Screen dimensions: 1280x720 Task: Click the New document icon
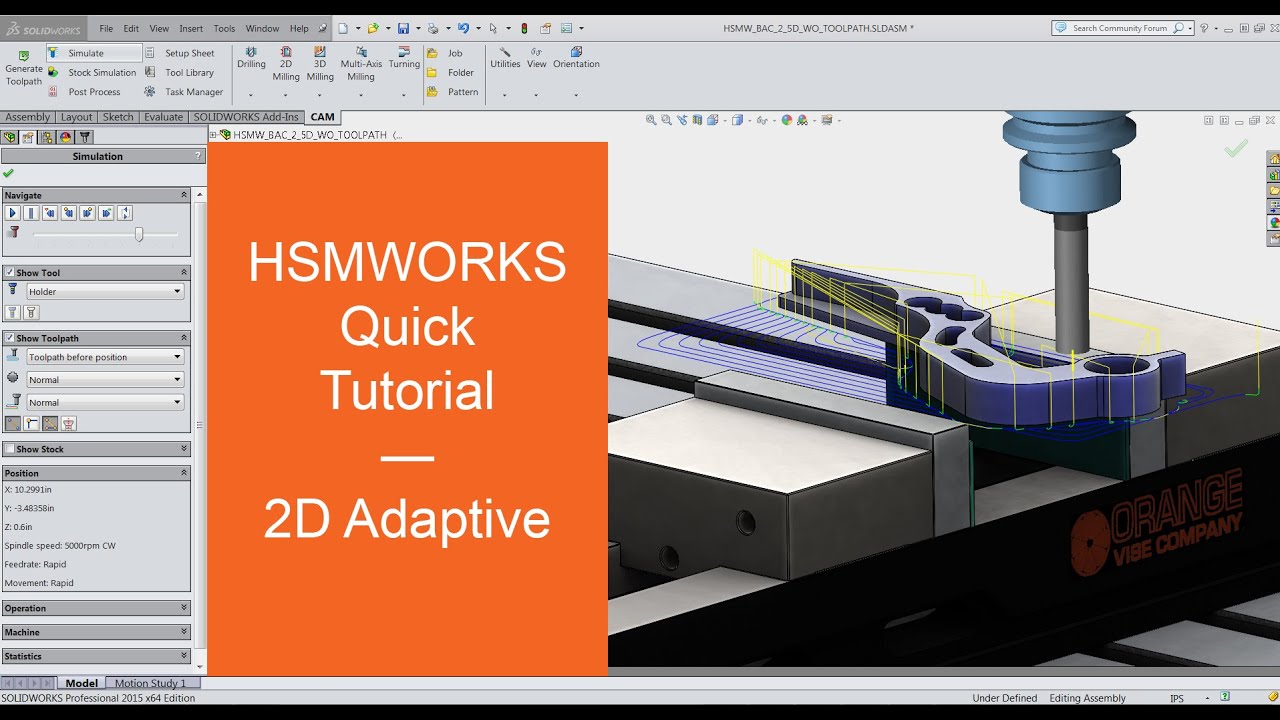[x=343, y=28]
